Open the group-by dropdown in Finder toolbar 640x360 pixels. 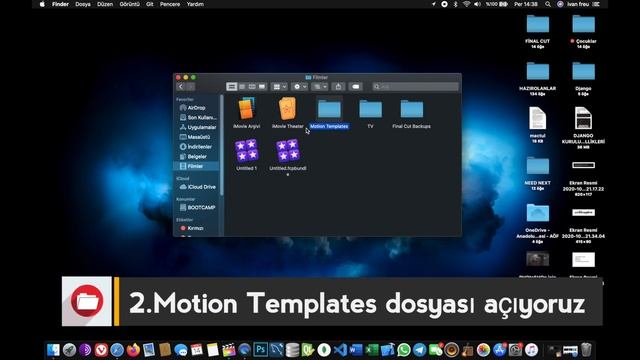pos(280,87)
